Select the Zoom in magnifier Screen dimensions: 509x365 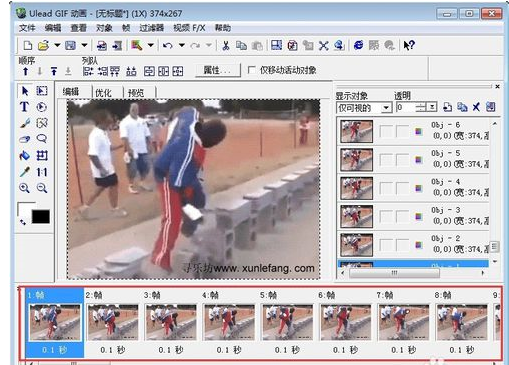point(25,188)
